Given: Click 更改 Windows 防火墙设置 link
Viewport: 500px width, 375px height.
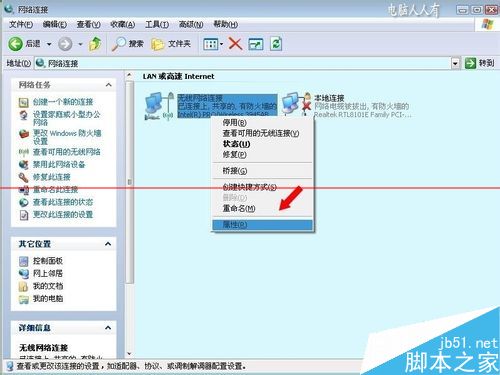Looking at the screenshot, I should 67,137.
